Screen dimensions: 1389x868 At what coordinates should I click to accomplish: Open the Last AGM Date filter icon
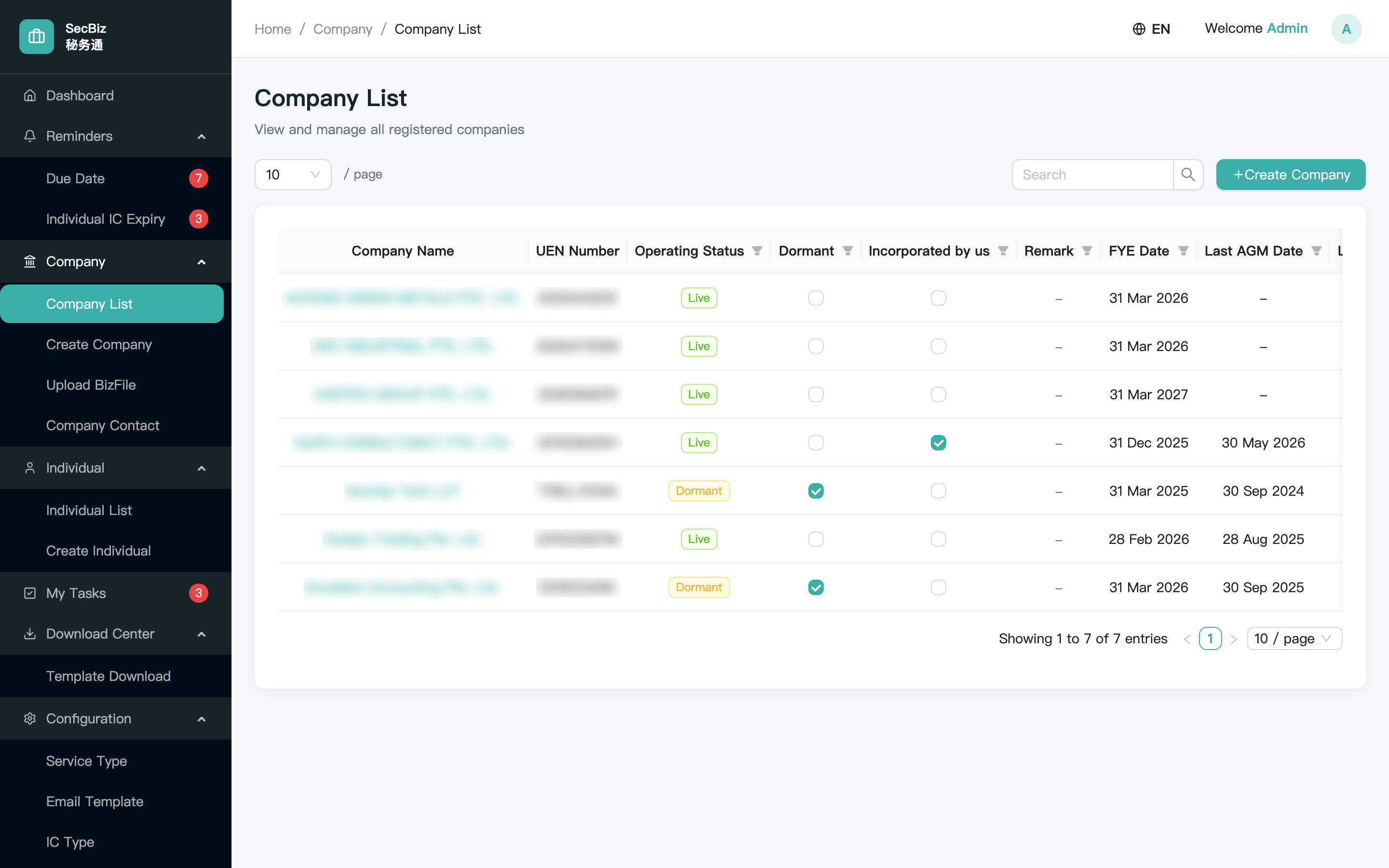coord(1317,251)
